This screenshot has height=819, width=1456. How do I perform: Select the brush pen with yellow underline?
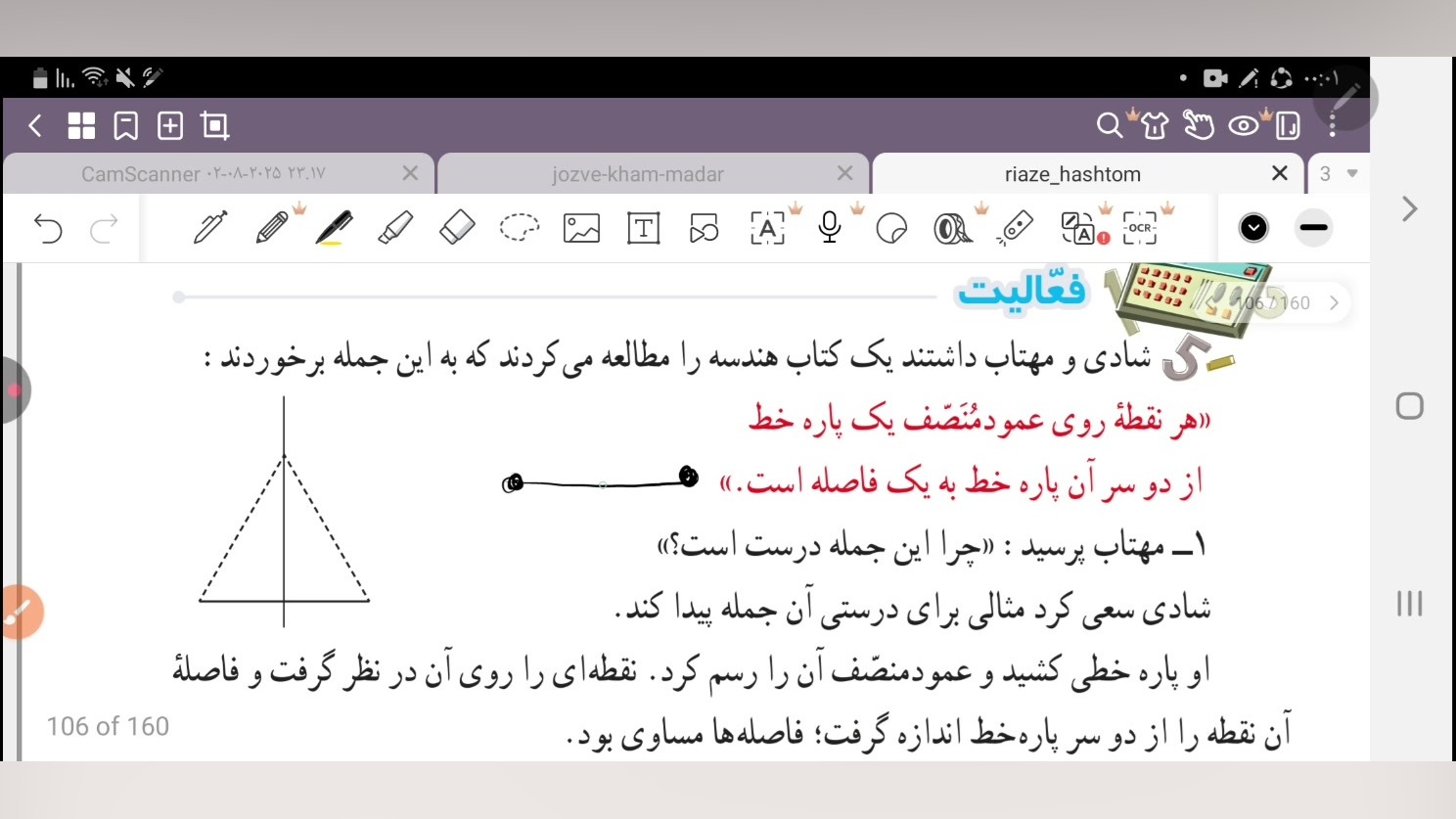pyautogui.click(x=334, y=228)
